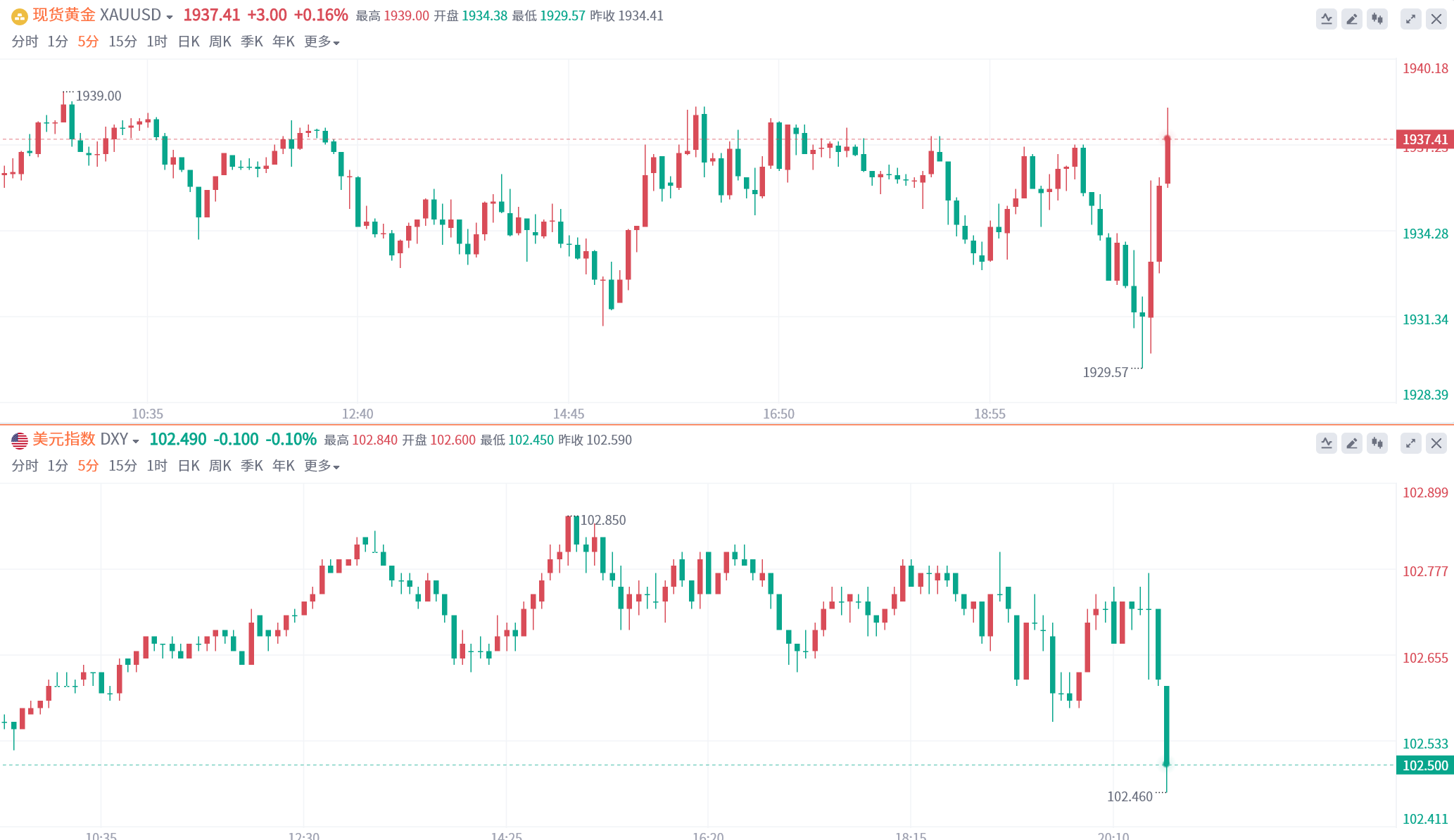The height and width of the screenshot is (840, 1454).
Task: Switch the gold chart to 15分 interval
Action: pos(122,42)
